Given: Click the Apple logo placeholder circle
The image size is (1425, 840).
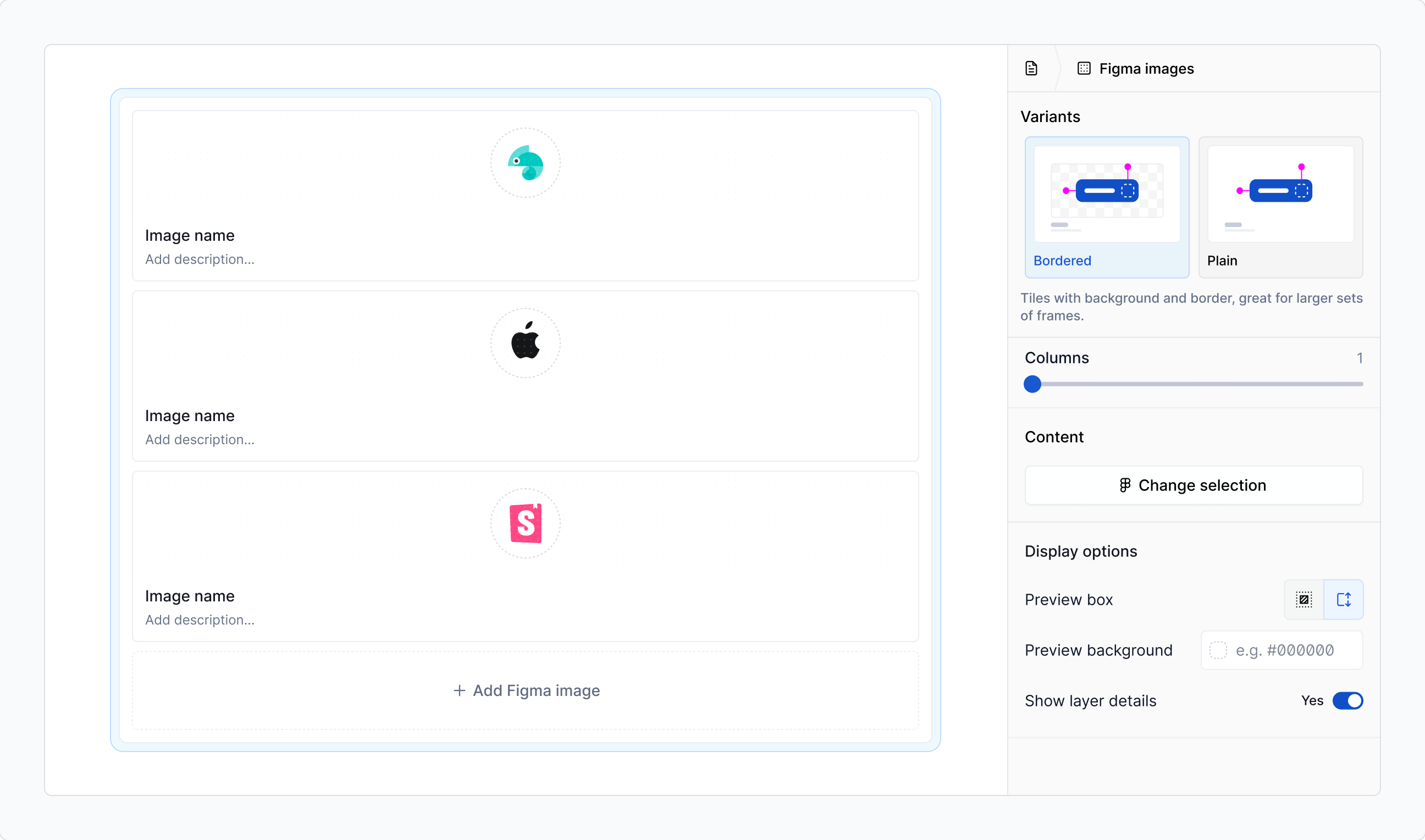Looking at the screenshot, I should 524,342.
